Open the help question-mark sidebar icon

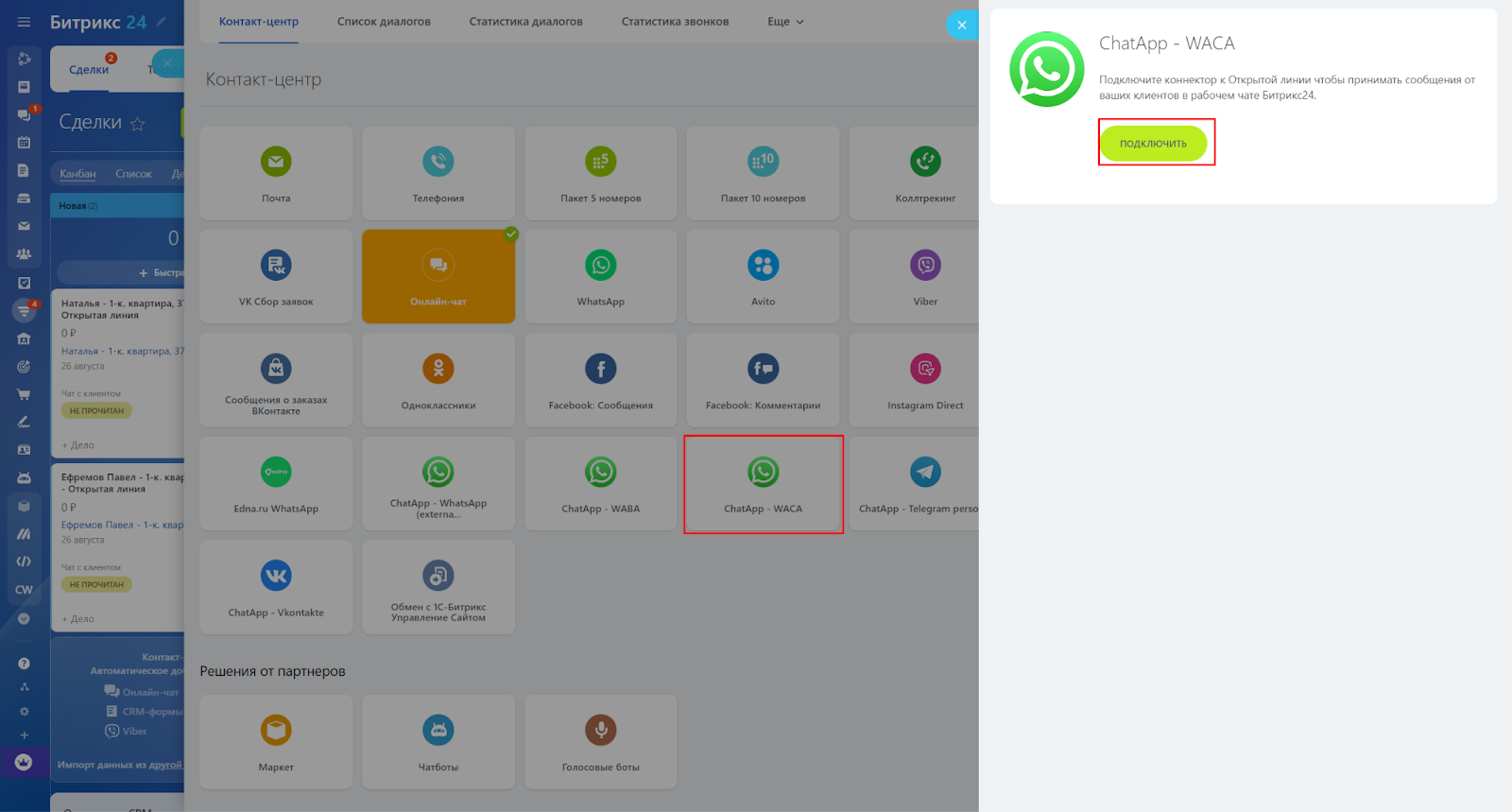tap(24, 664)
